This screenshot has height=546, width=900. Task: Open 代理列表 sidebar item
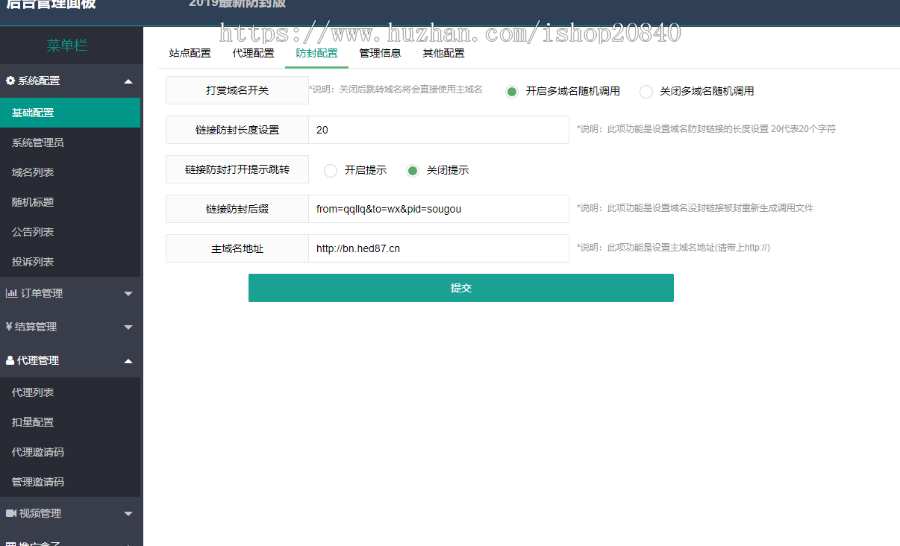coord(70,392)
